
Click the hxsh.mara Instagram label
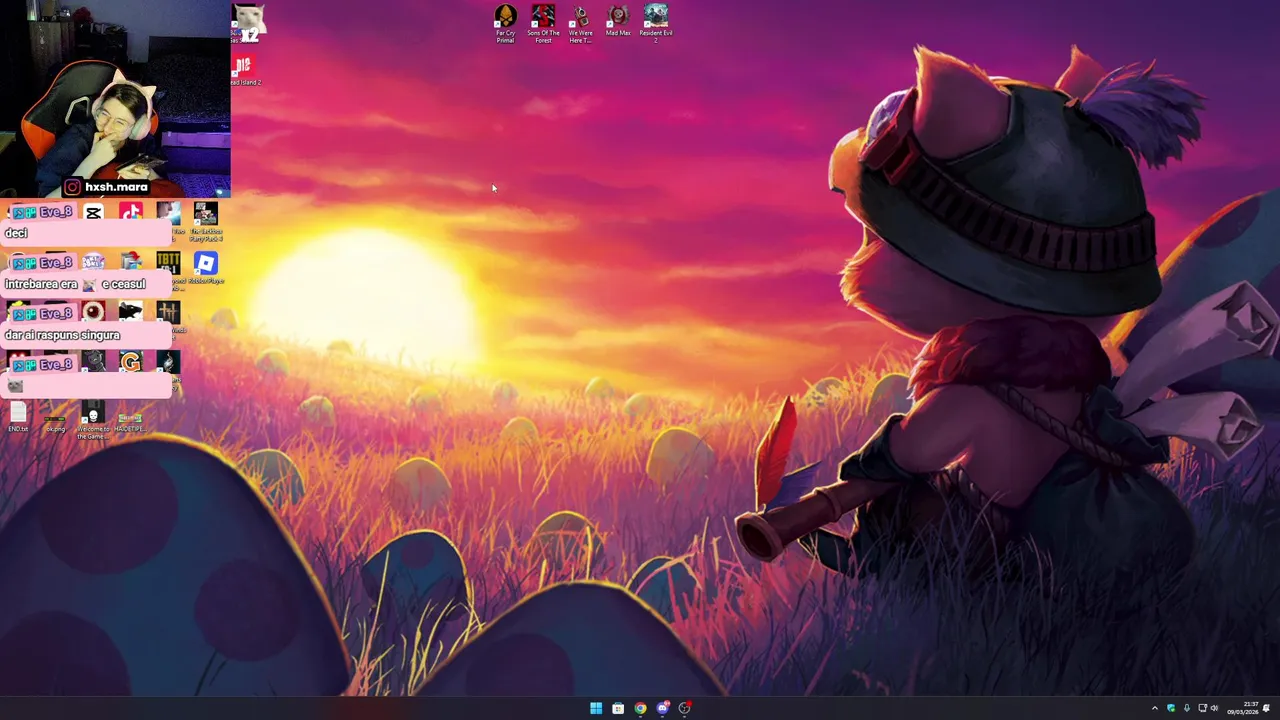click(x=106, y=187)
